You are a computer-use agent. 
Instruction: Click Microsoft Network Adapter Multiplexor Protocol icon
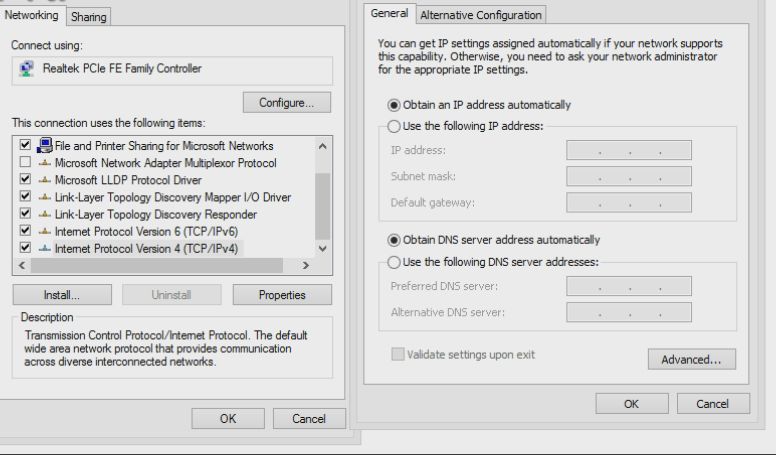45,162
